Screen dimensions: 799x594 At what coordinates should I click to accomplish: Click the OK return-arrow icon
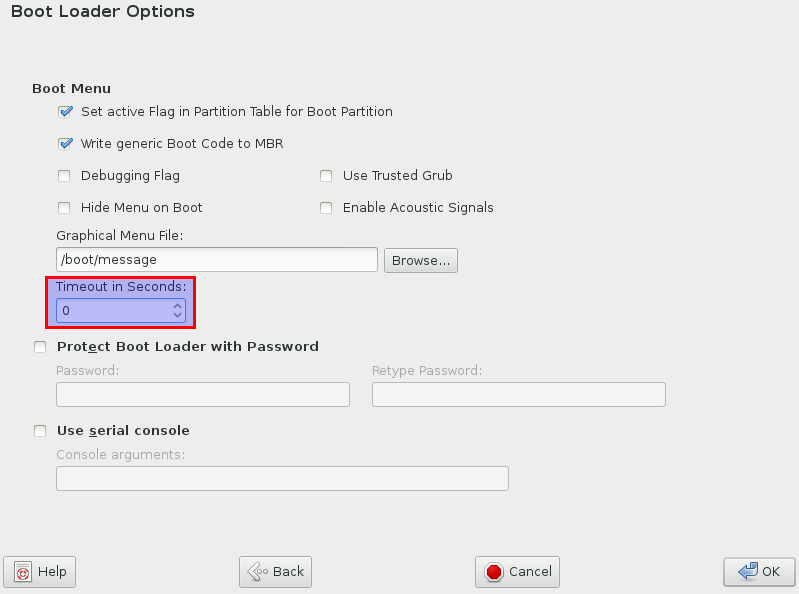coord(746,572)
